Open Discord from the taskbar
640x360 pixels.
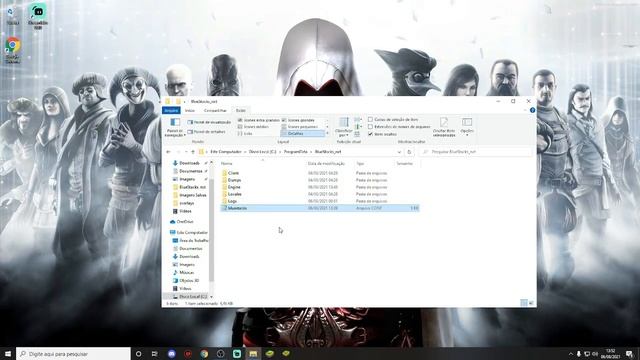point(171,354)
